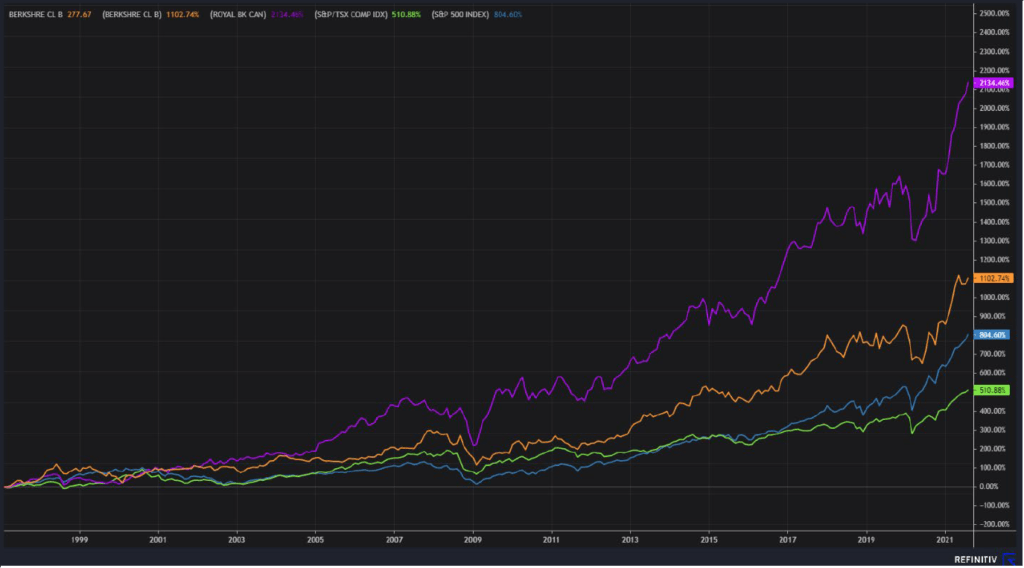Click the purple 2134.46% price tag

click(993, 83)
